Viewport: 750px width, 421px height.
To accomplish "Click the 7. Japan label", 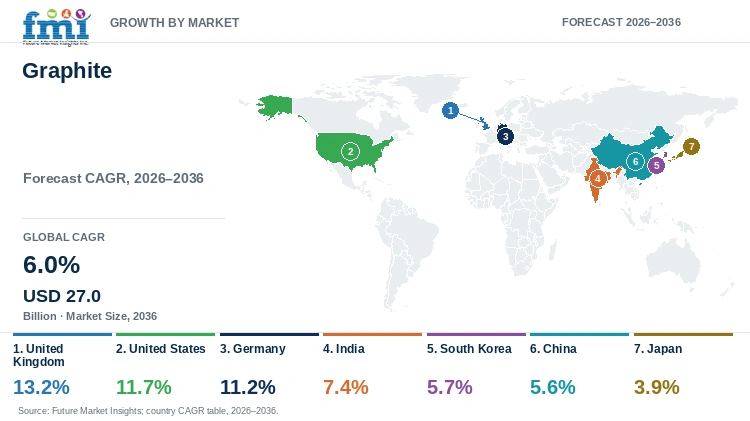I will click(x=658, y=349).
